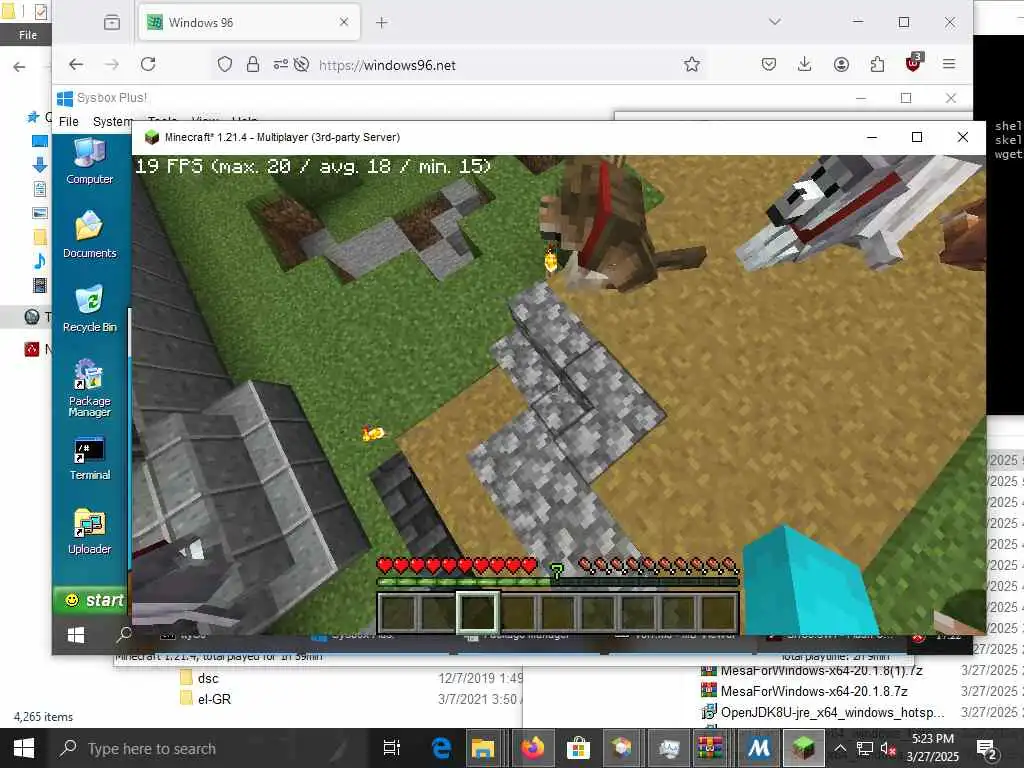Select the MesaForWindows-x64-20.1.8.7z file
The width and height of the screenshot is (1024, 768).
pyautogui.click(x=814, y=691)
